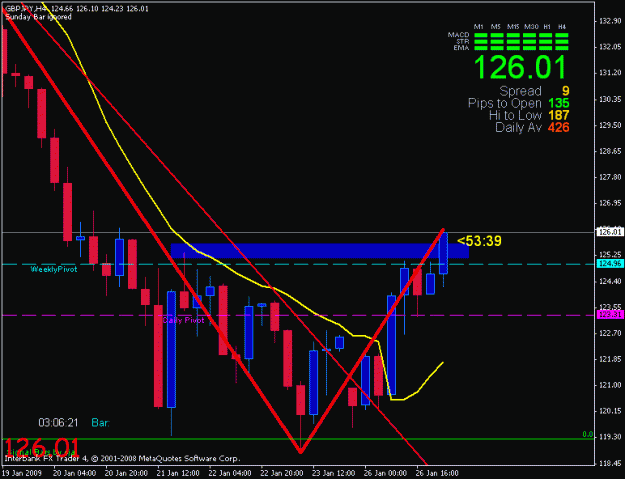This screenshot has height=479, width=625.
Task: Click the 'Pips to Open' value 135
Action: click(x=558, y=103)
